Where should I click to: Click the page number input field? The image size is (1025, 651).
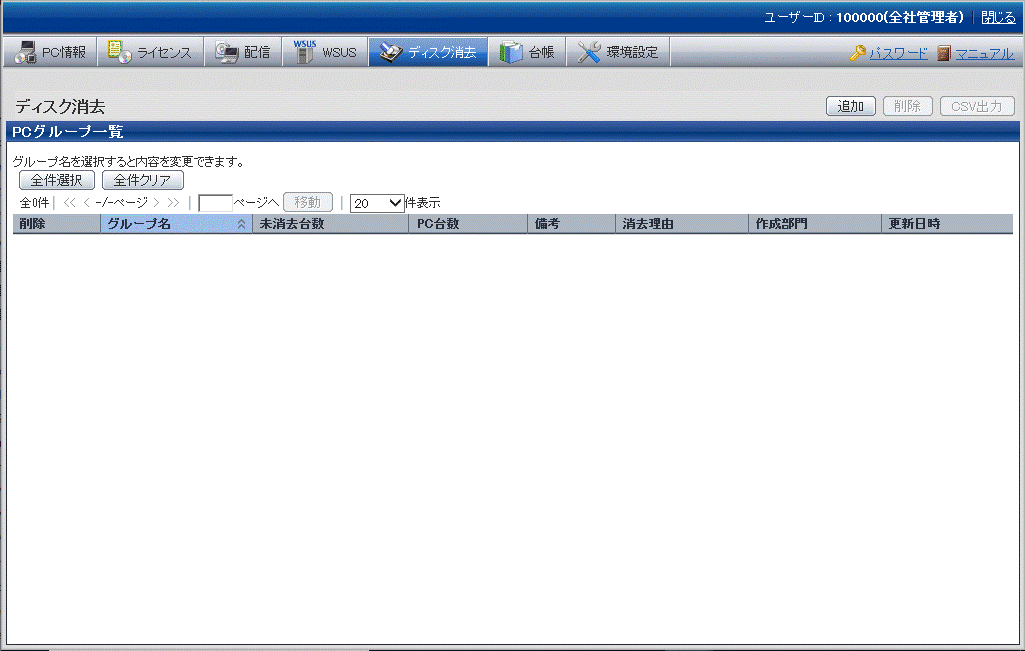(x=215, y=203)
